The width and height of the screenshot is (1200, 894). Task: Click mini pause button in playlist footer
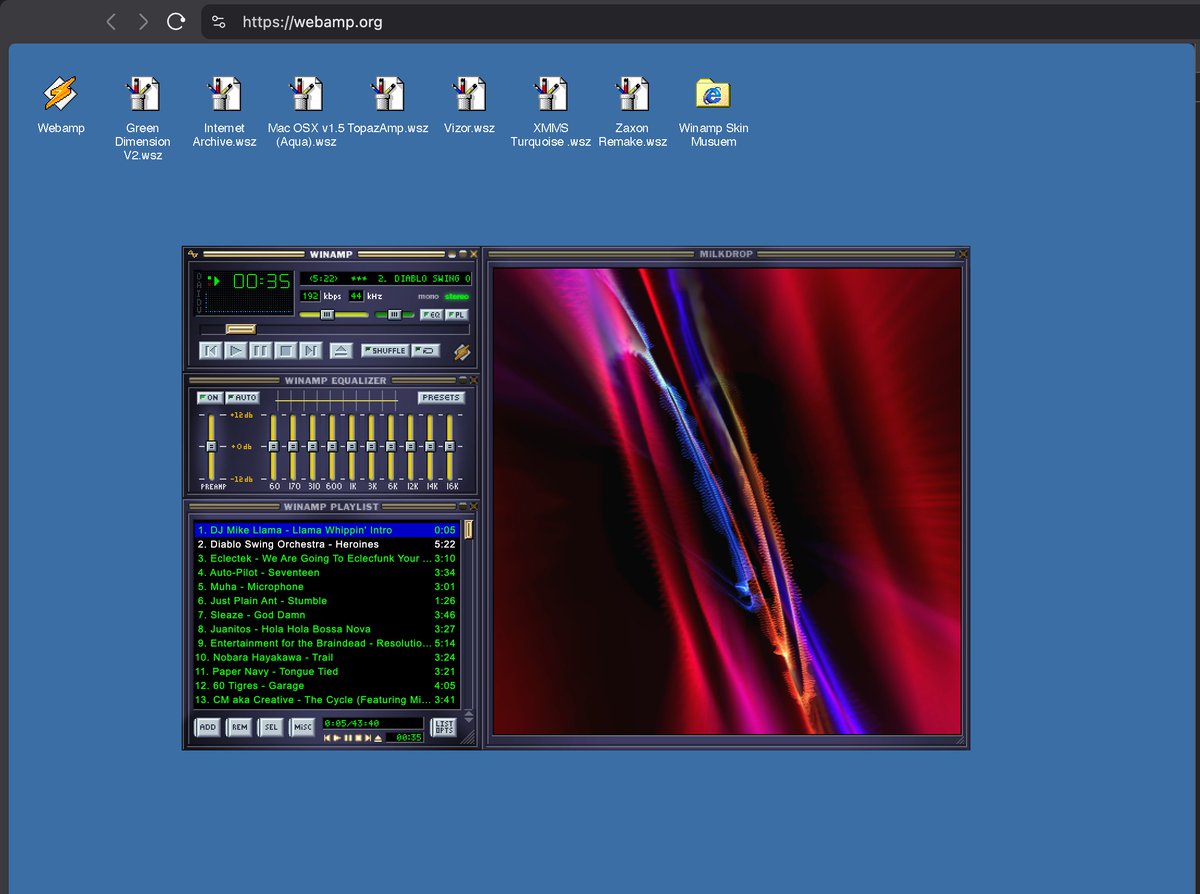click(x=348, y=738)
